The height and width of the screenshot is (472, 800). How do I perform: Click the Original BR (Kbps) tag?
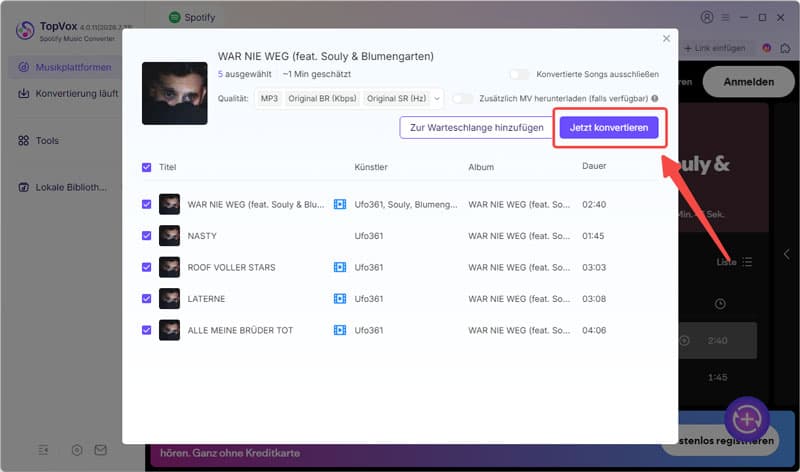pos(322,98)
